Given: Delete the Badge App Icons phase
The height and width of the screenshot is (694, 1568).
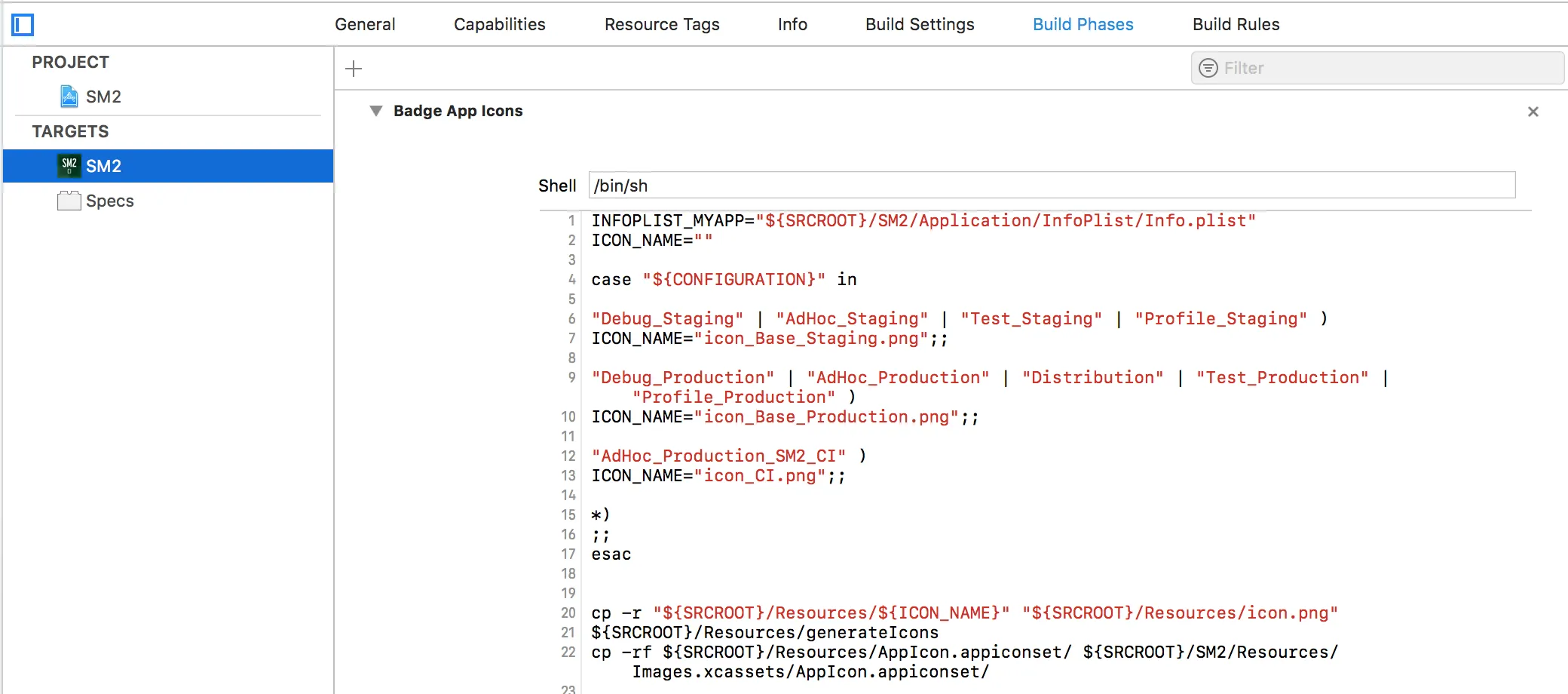Looking at the screenshot, I should (x=1533, y=112).
